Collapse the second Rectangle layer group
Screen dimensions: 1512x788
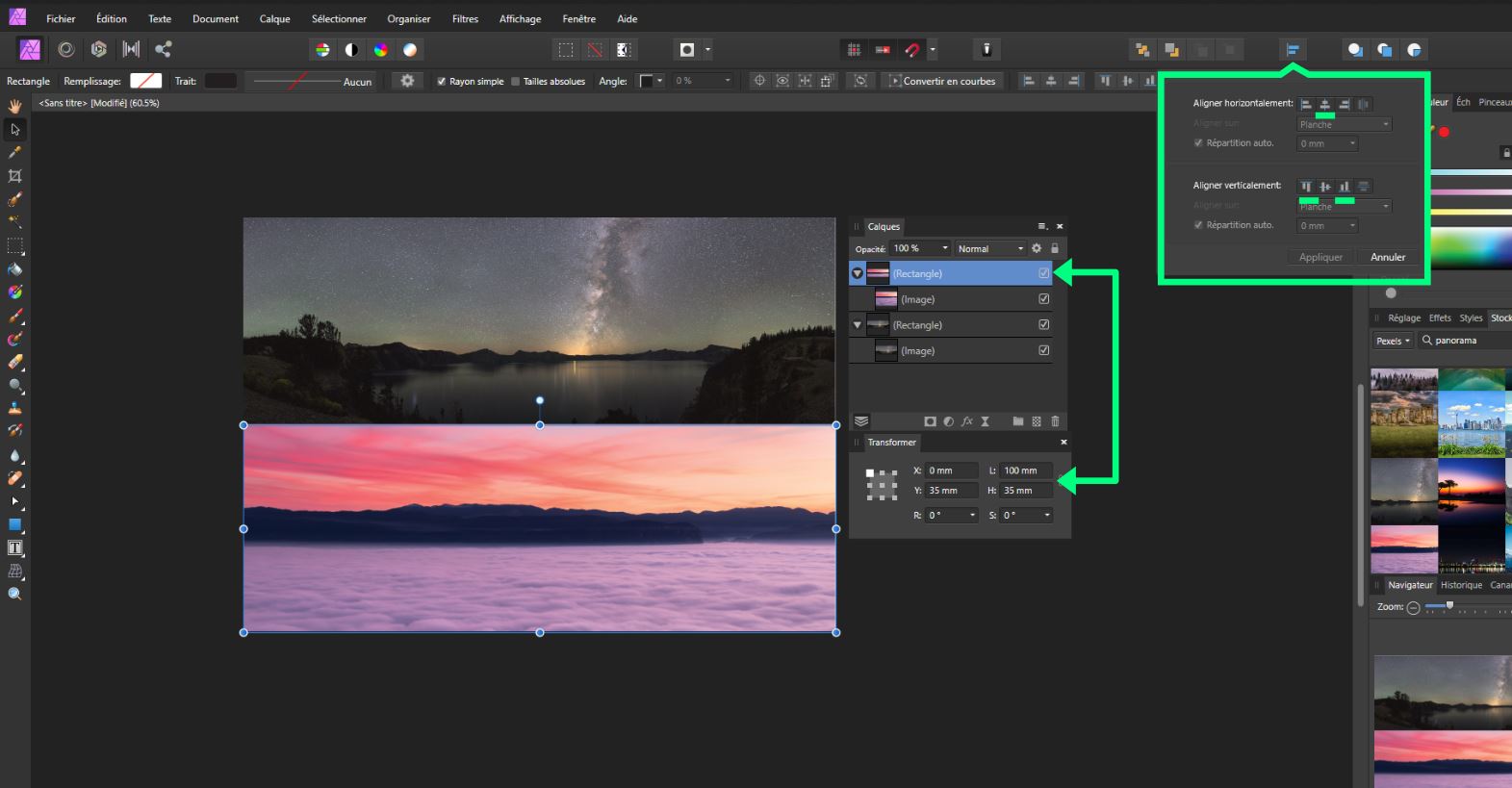[857, 325]
